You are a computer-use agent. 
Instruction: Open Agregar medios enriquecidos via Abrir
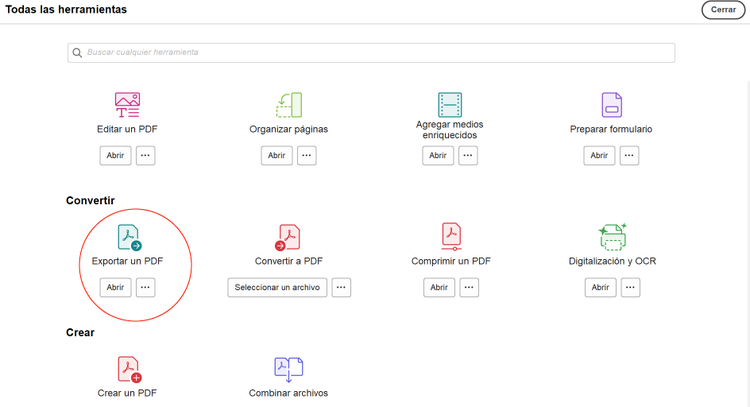tap(438, 155)
